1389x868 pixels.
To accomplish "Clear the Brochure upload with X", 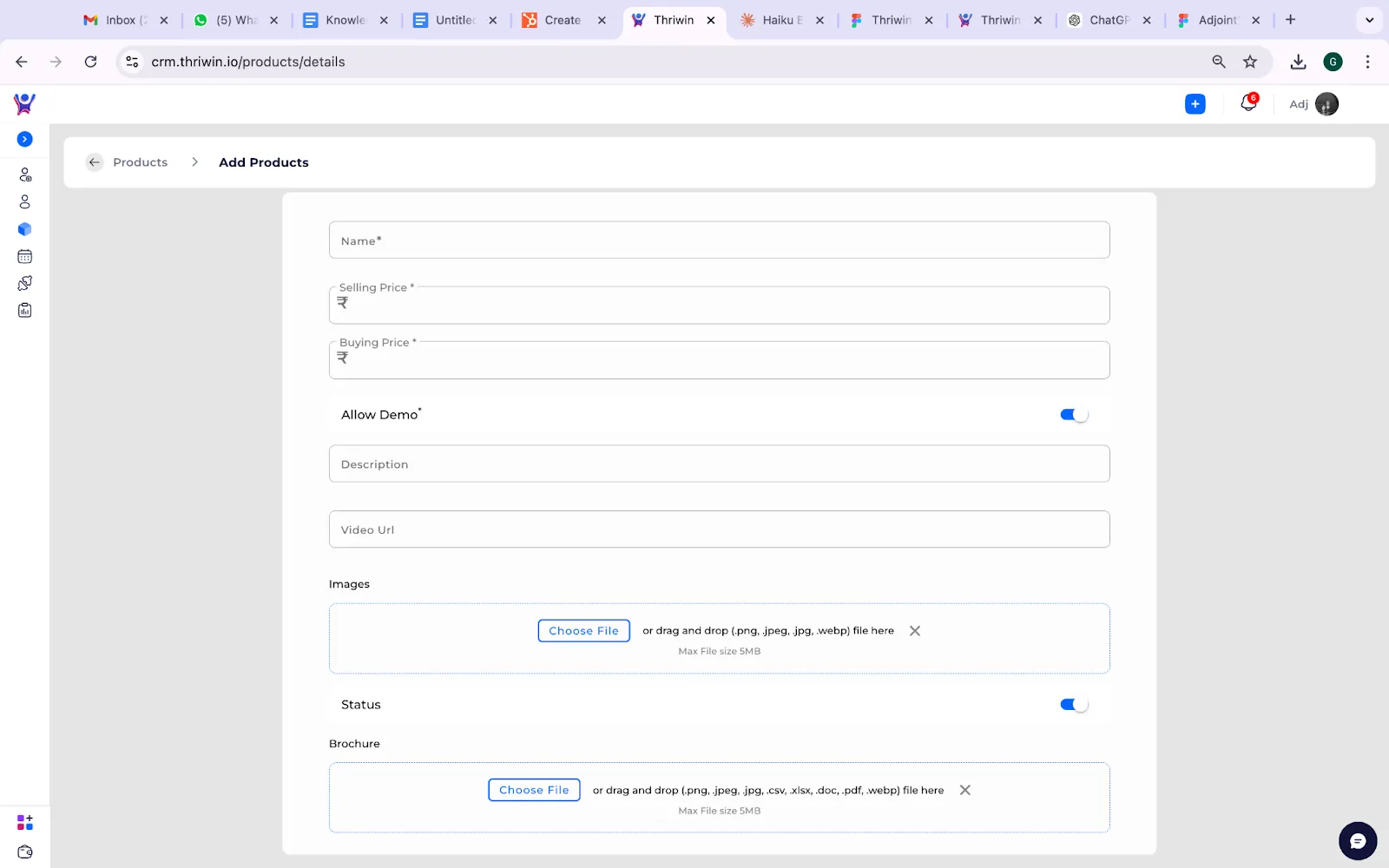I will tap(965, 790).
